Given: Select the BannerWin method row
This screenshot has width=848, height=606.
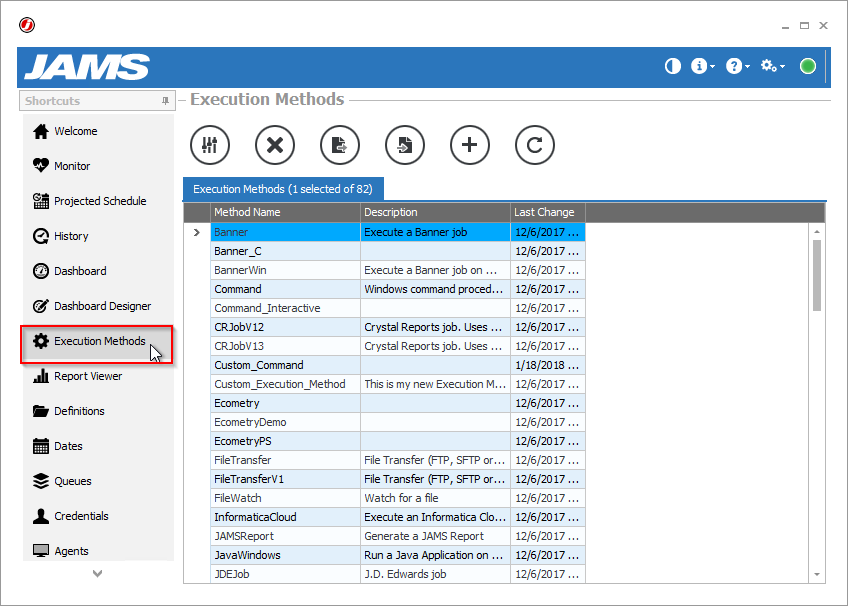Looking at the screenshot, I should point(398,270).
